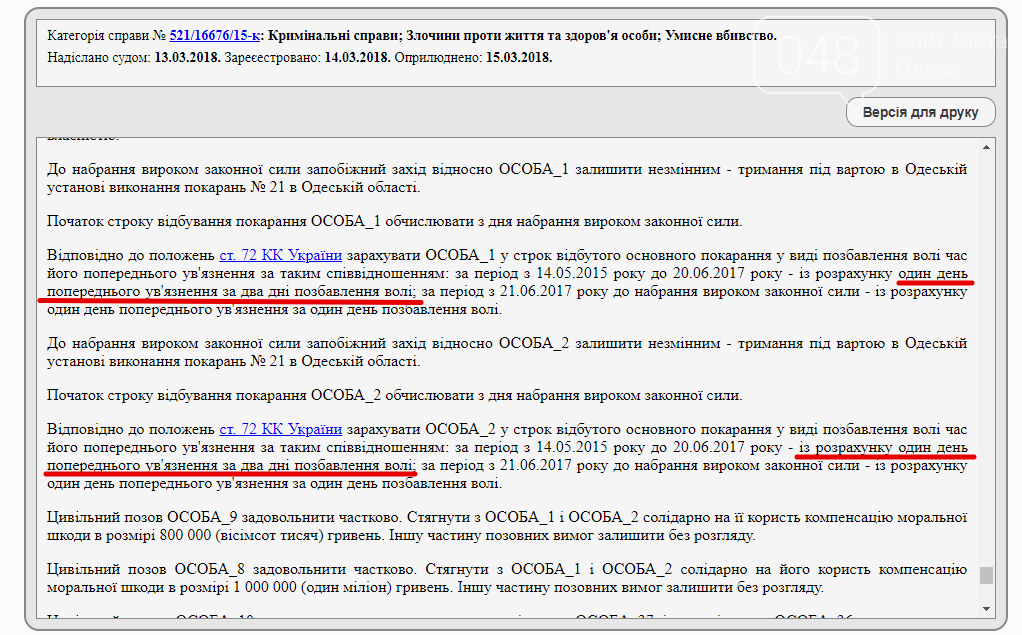Select the "Категорія справи №" label
1022x635 pixels.
click(x=107, y=35)
